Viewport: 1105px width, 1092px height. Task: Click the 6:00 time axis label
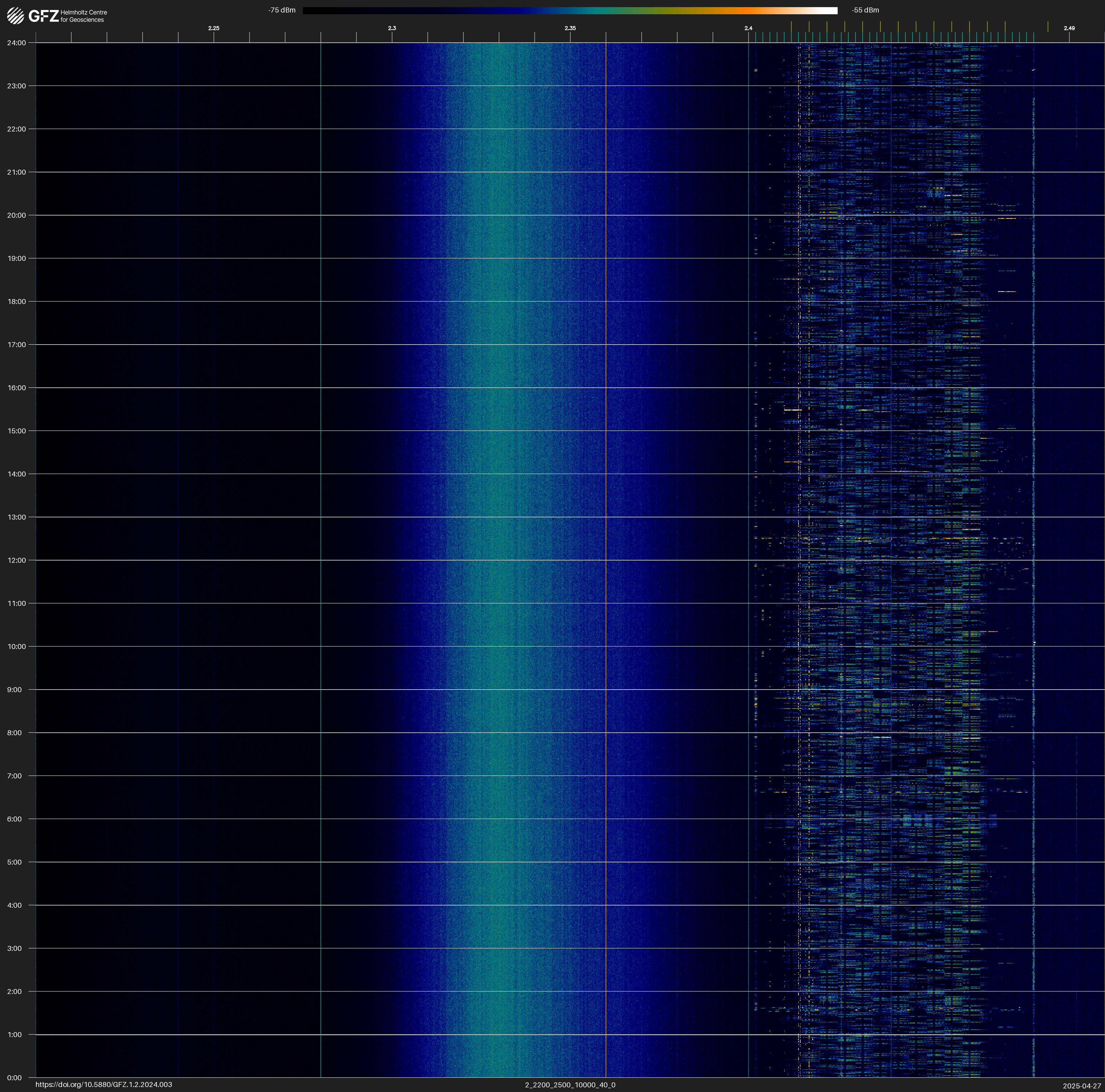tap(14, 819)
